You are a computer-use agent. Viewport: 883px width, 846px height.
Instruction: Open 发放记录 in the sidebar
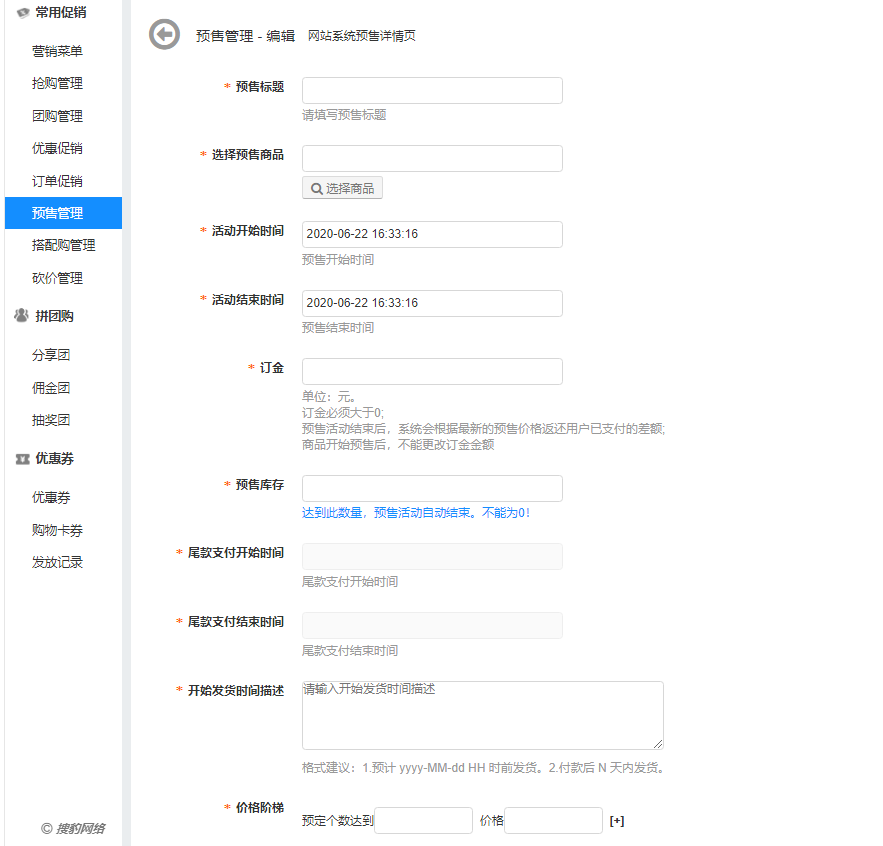[x=57, y=562]
